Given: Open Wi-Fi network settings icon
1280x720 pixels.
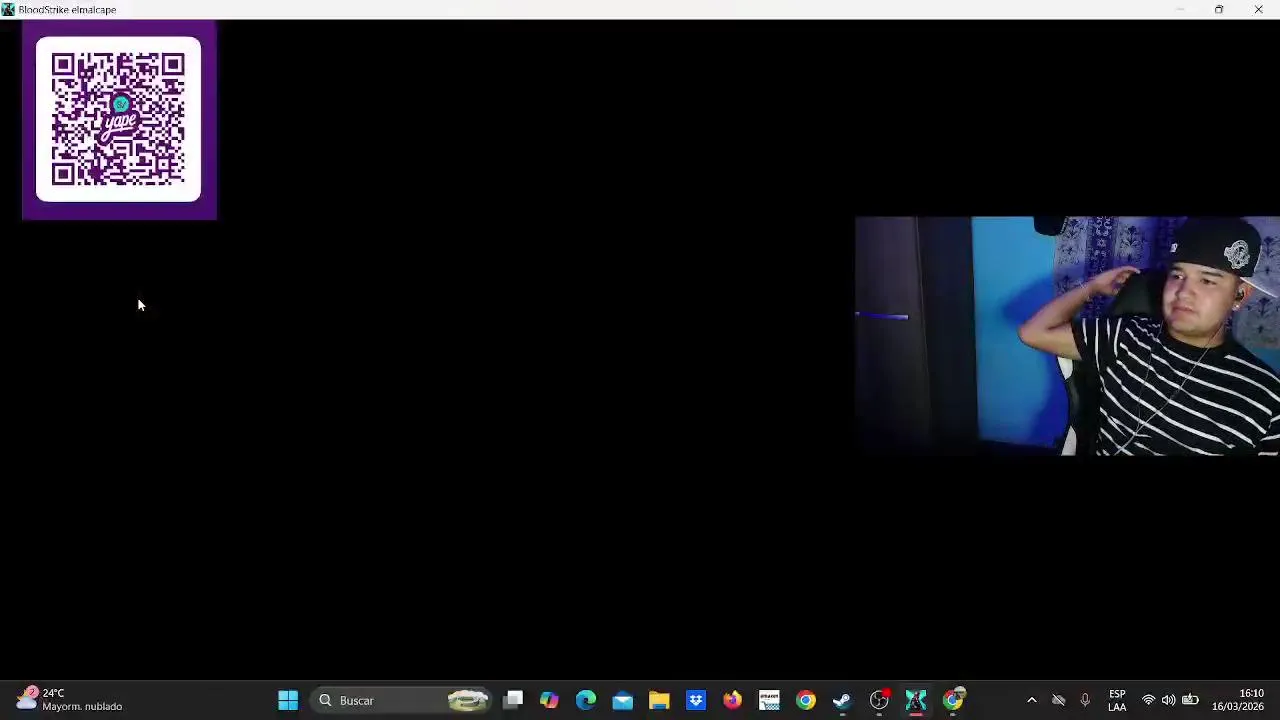Looking at the screenshot, I should [x=1148, y=700].
